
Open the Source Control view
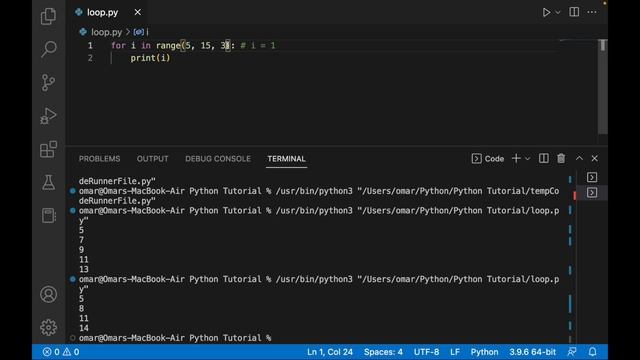pyautogui.click(x=48, y=82)
